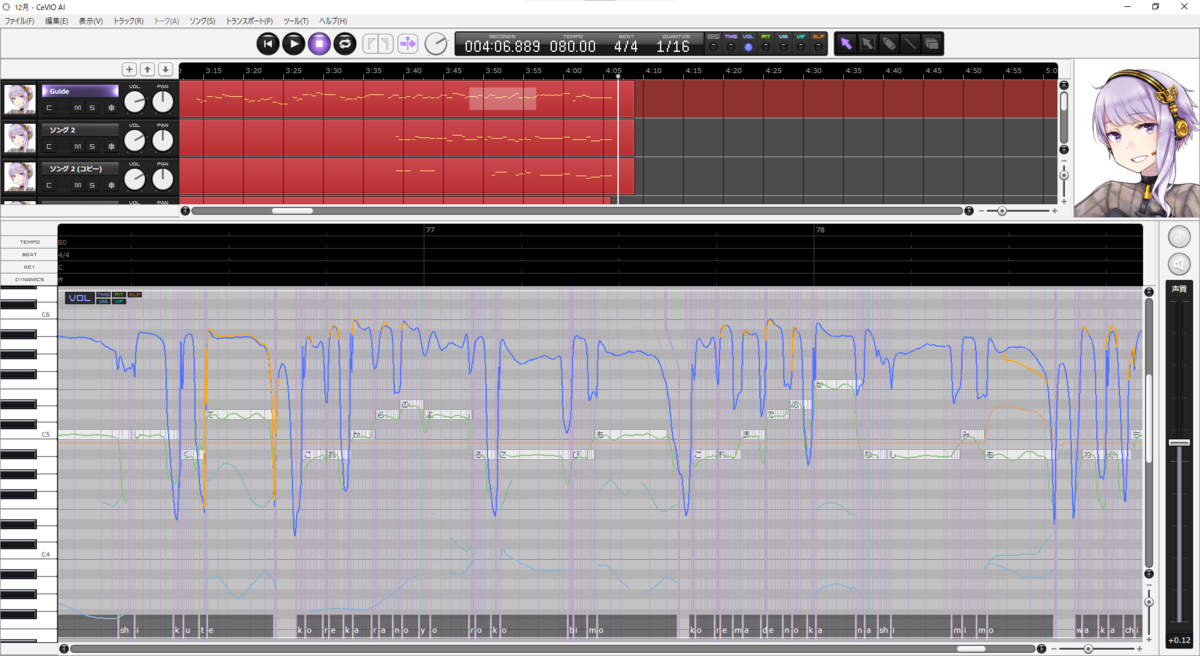This screenshot has width=1200, height=656.
Task: Click the ソング 2 track VOL knob
Action: [134, 141]
